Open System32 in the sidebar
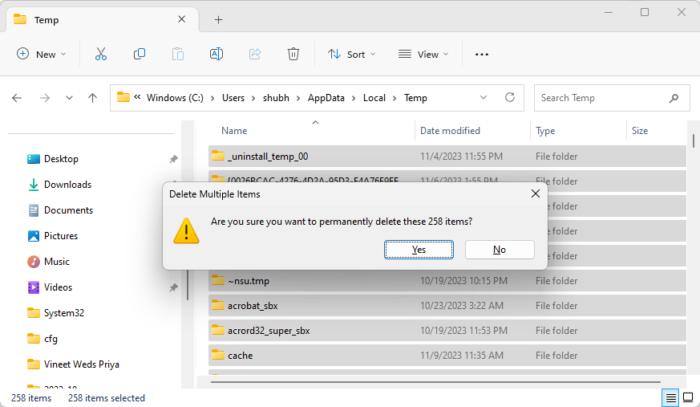 [64, 313]
